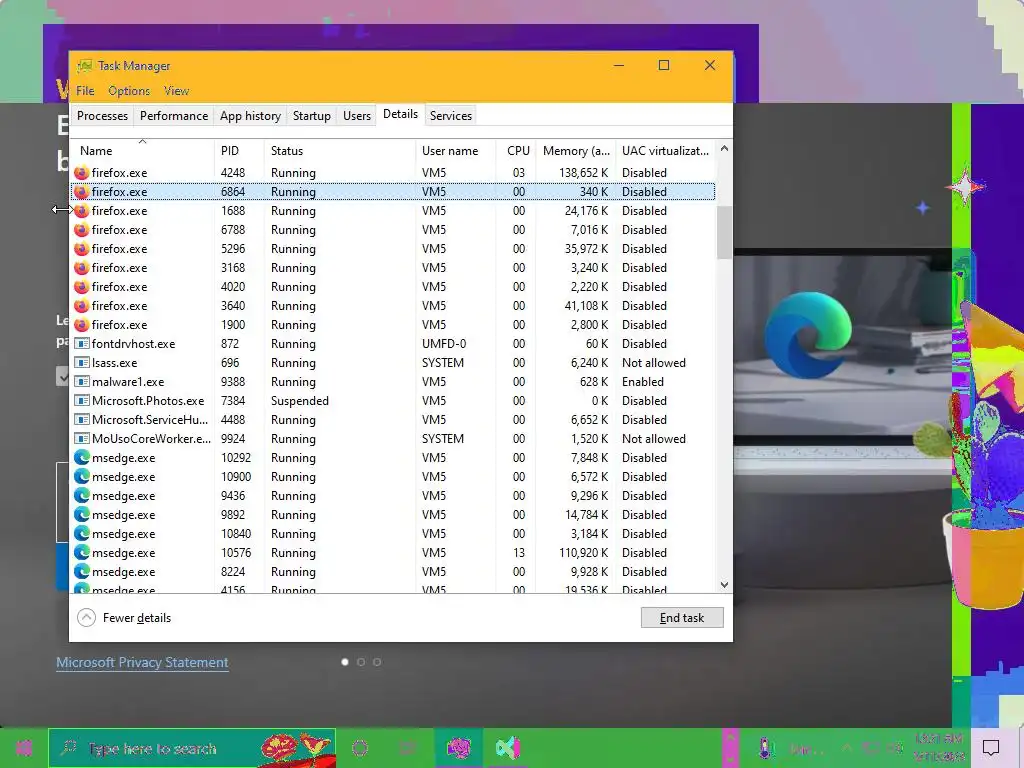1024x768 pixels.
Task: Click Edge icon in PID 10900 row
Action: 82,477
